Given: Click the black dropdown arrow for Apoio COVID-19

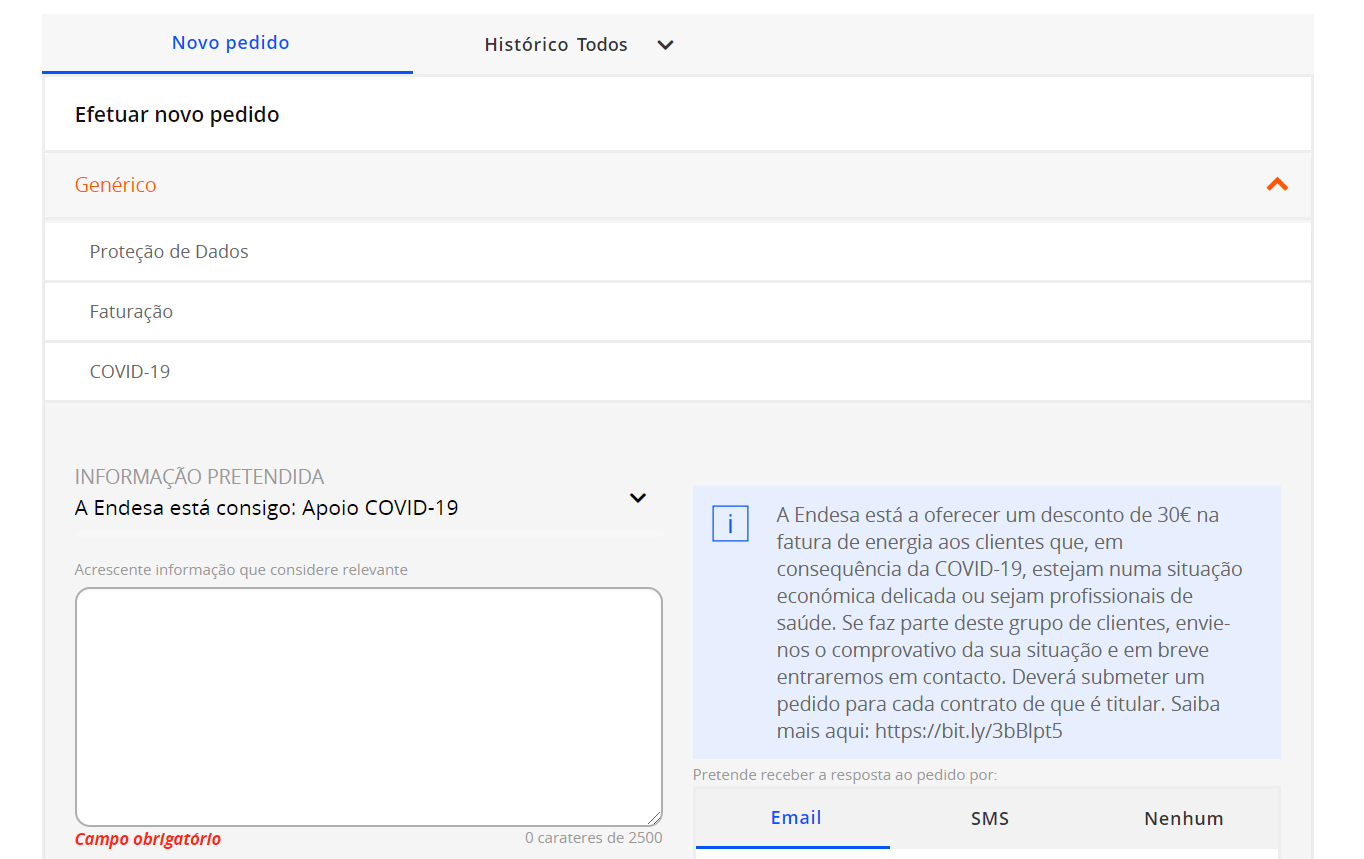Looking at the screenshot, I should pos(637,498).
